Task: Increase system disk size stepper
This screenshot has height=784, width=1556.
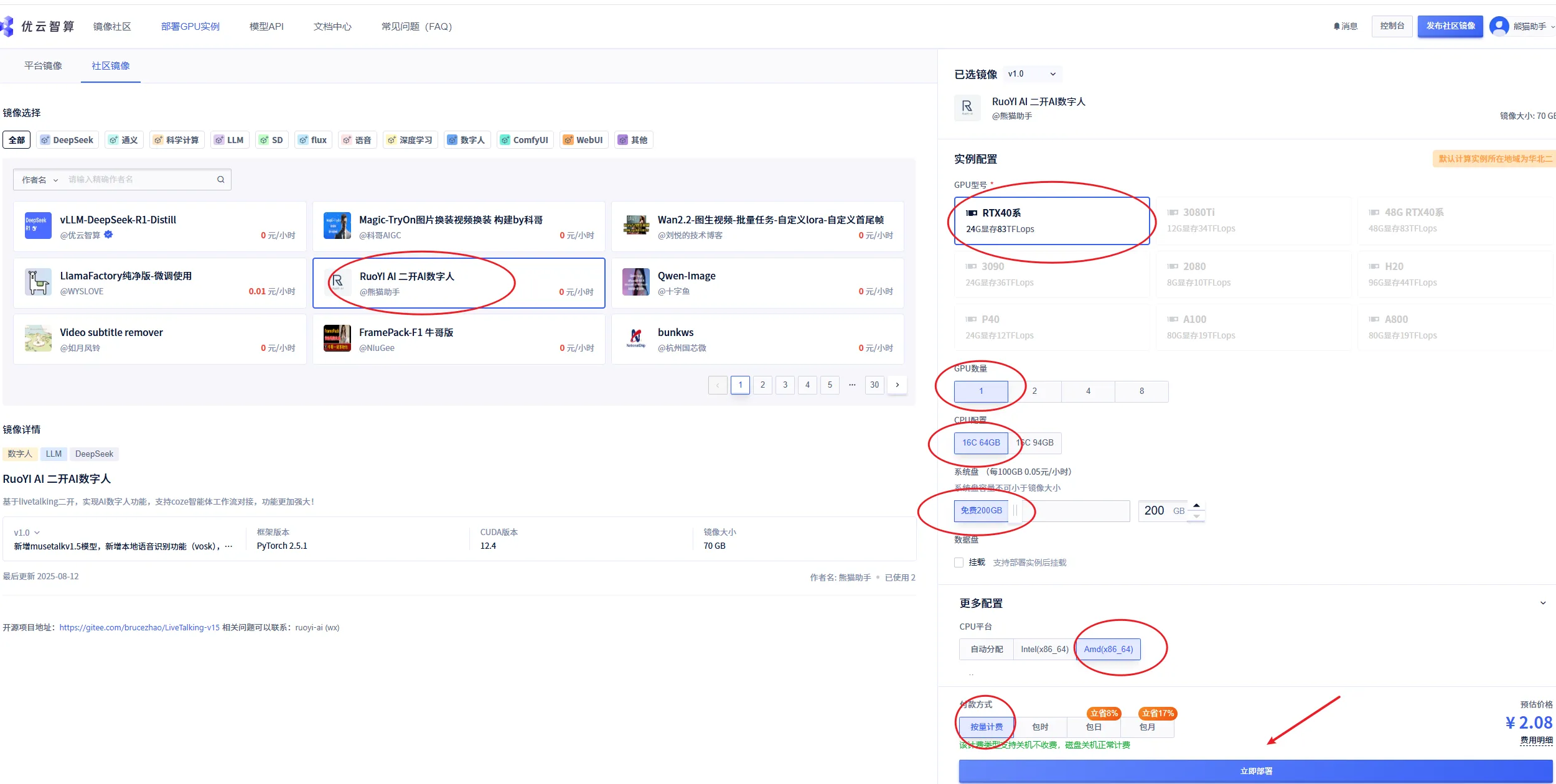Action: [x=1196, y=505]
